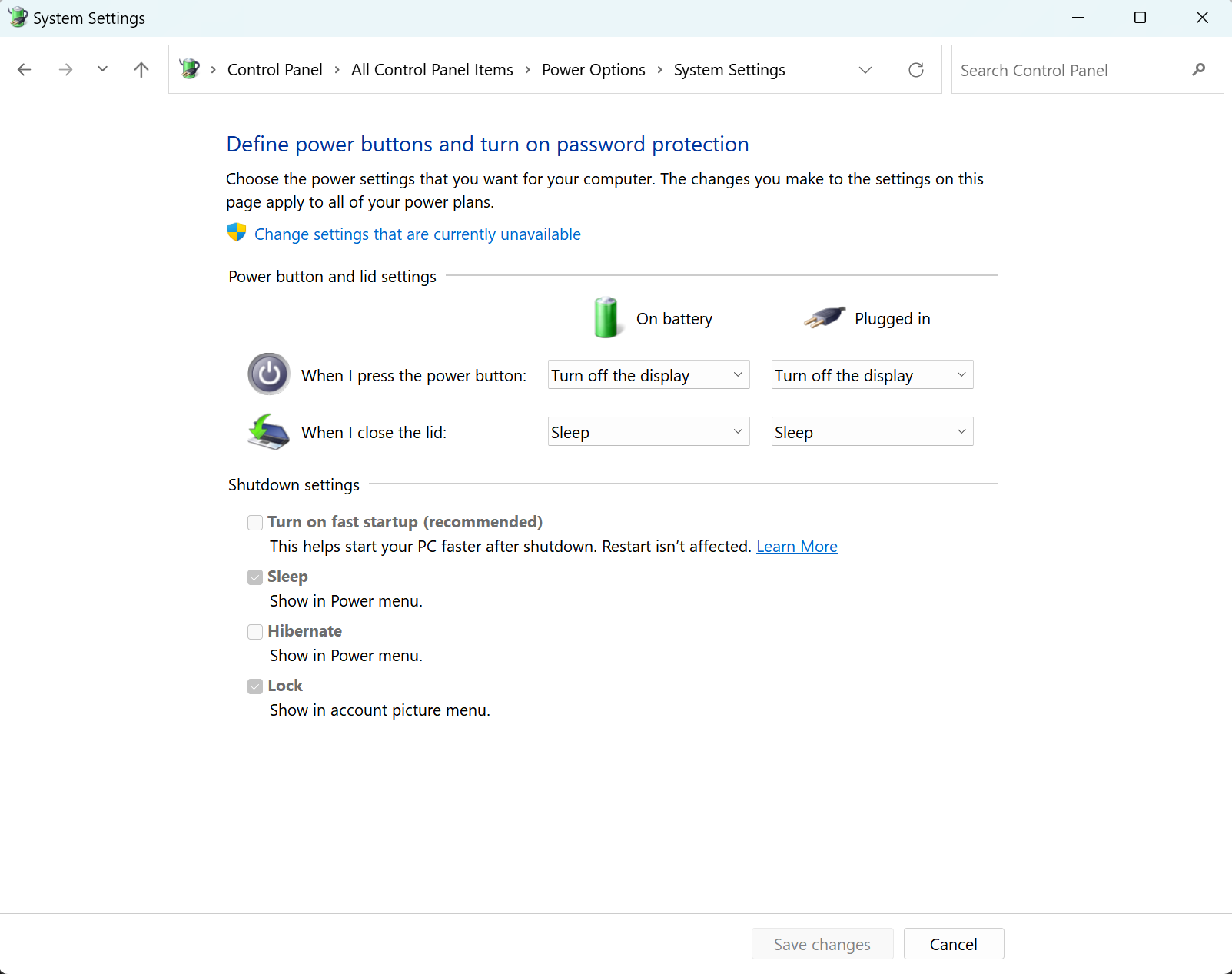
Task: Open Change settings that are currently unavailable
Action: point(417,234)
